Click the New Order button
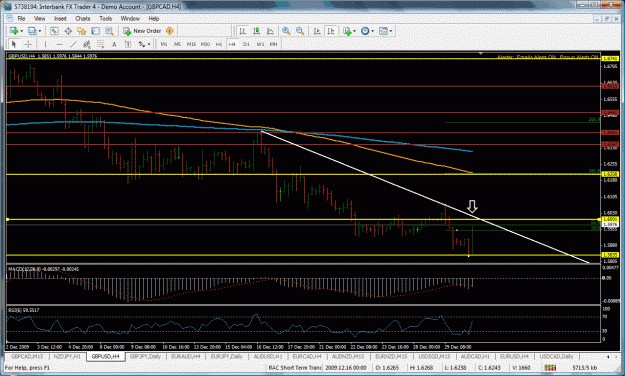This screenshot has width=625, height=376. coord(142,31)
